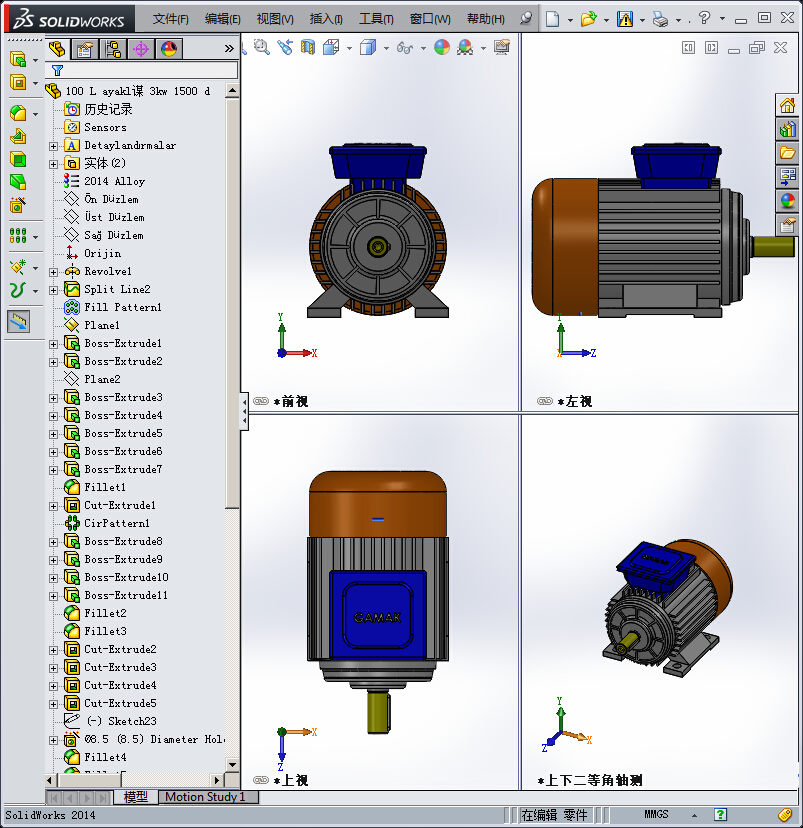Click the Section View icon
This screenshot has height=828, width=803.
(308, 48)
